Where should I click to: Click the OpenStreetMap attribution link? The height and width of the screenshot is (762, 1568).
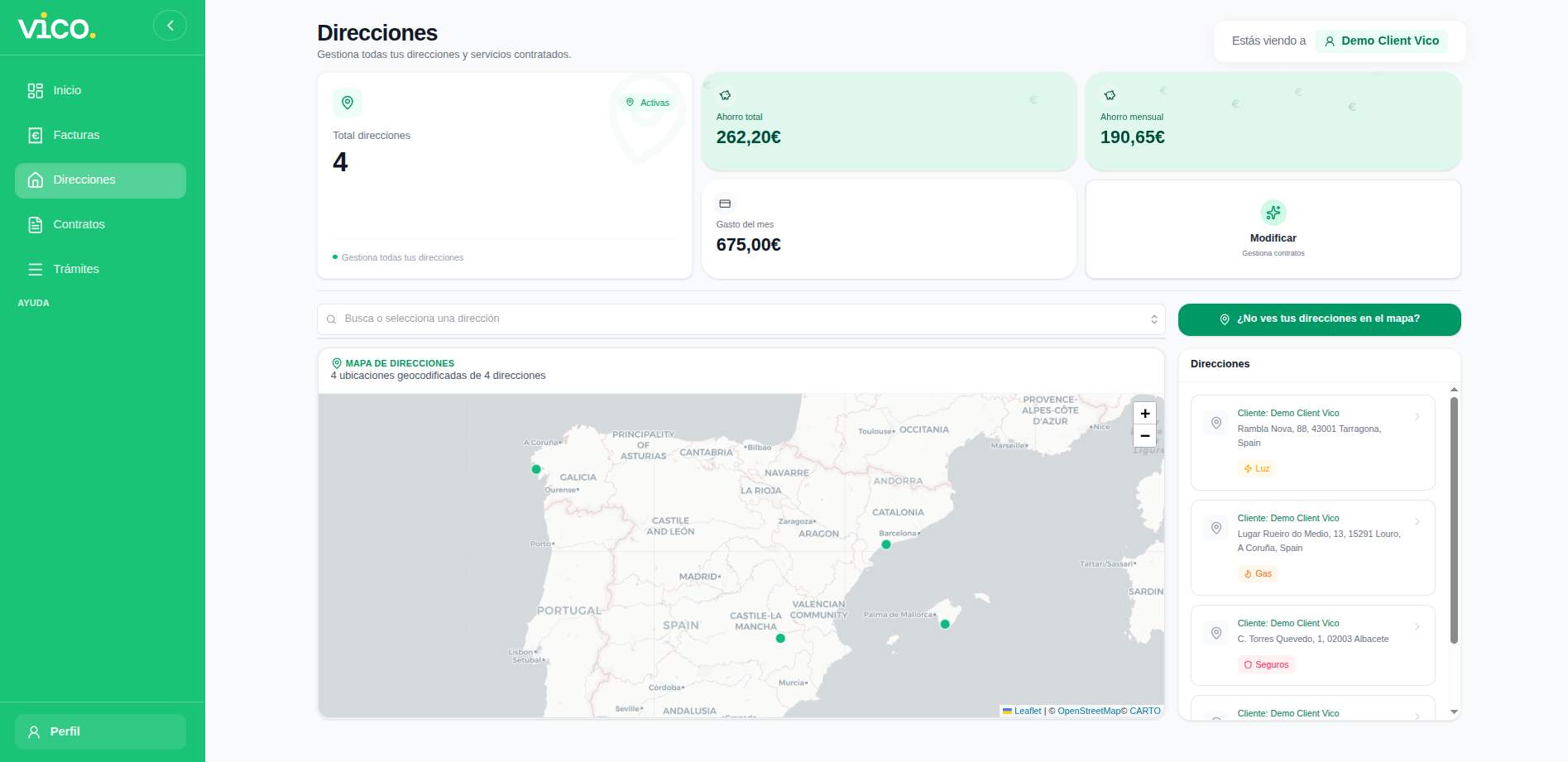pos(1089,711)
